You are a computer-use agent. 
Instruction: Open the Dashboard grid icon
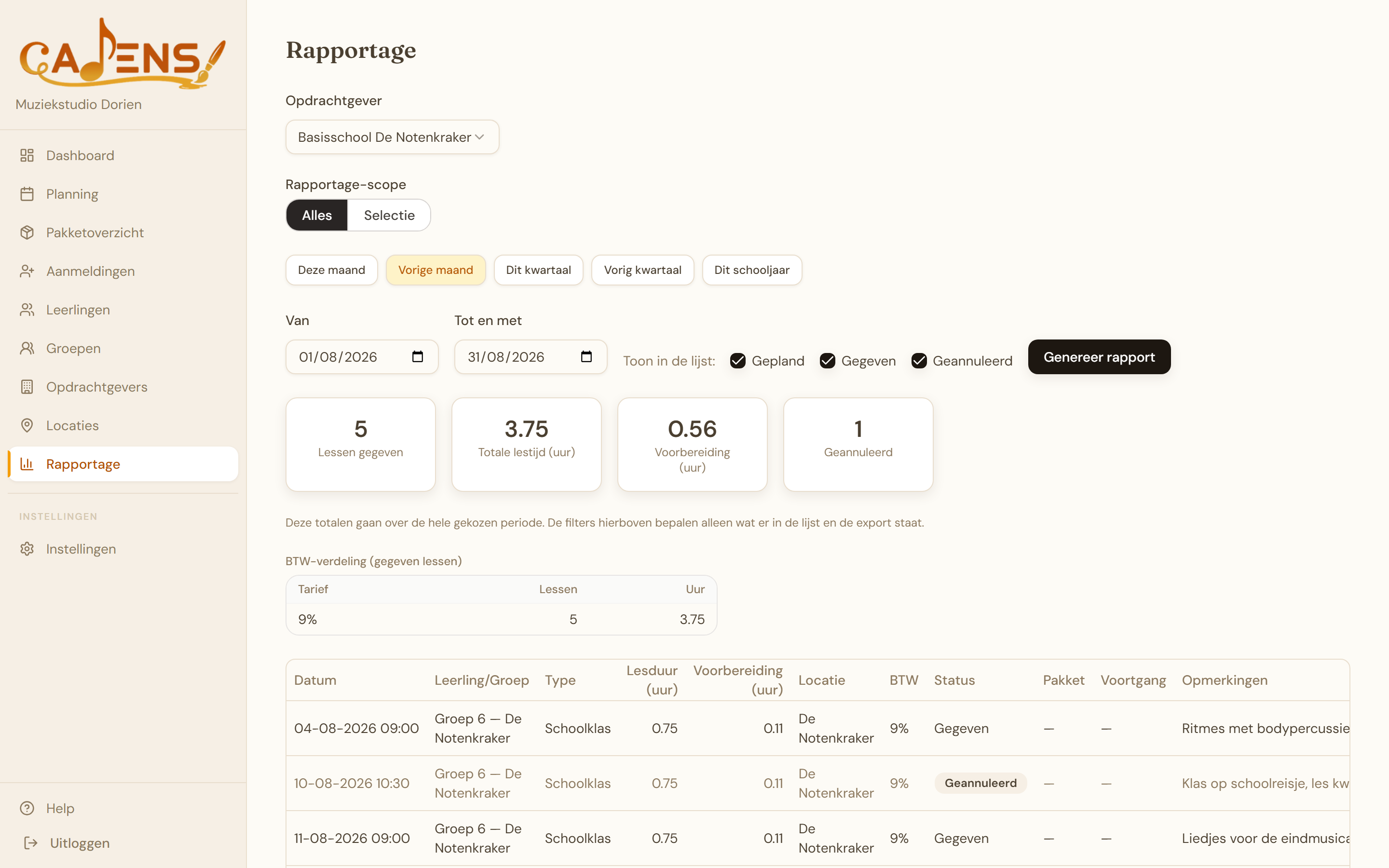pyautogui.click(x=27, y=156)
